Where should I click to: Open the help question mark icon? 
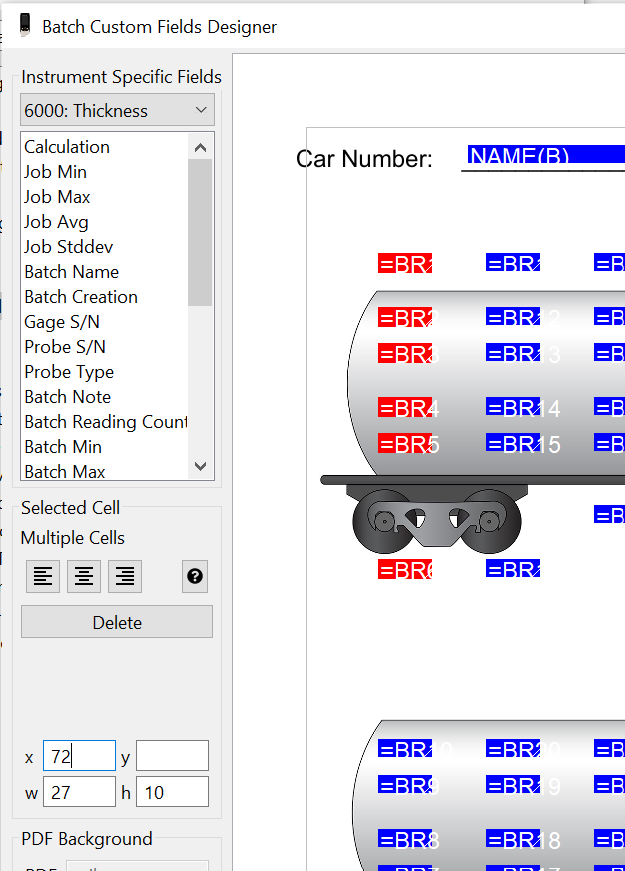(x=195, y=576)
